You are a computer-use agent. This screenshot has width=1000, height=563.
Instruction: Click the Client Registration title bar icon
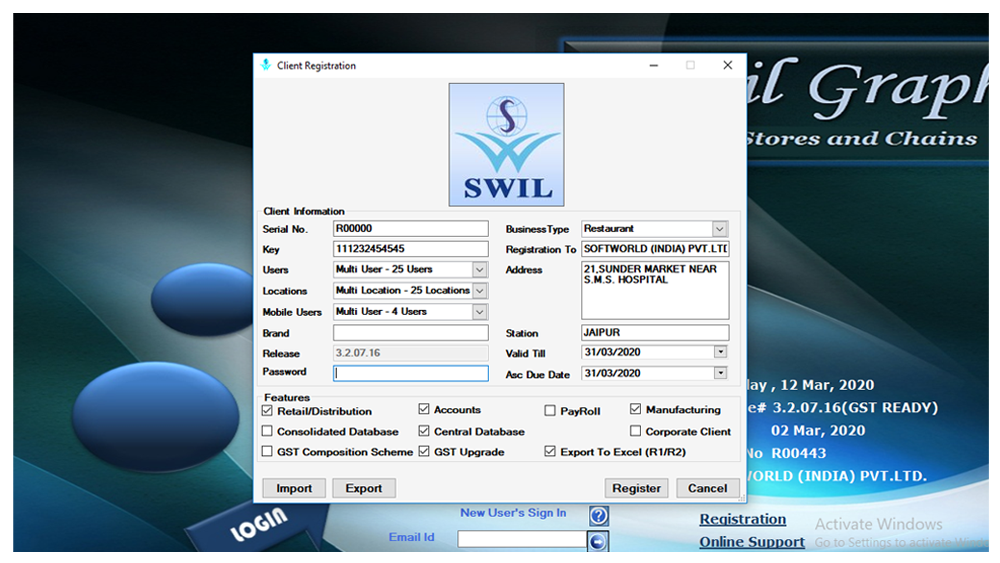[266, 65]
